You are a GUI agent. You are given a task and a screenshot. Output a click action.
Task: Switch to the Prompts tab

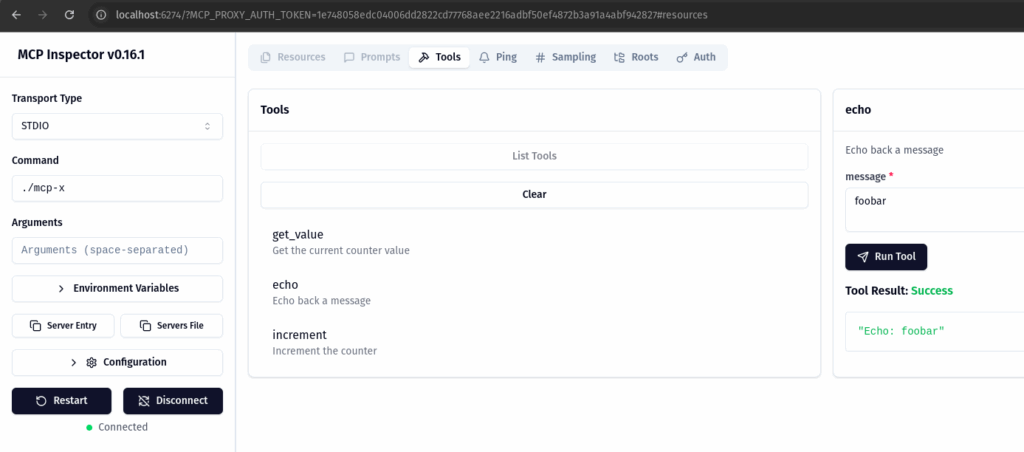(x=372, y=57)
